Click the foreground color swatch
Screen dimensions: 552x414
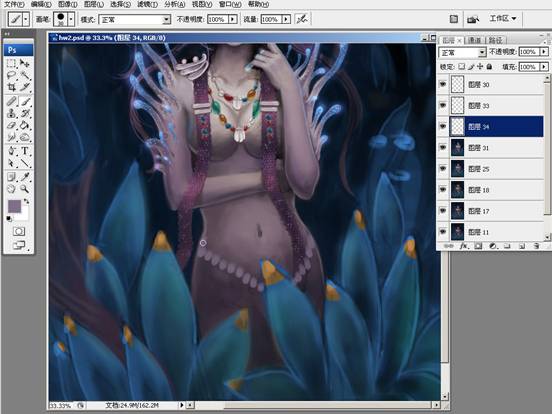pos(14,206)
